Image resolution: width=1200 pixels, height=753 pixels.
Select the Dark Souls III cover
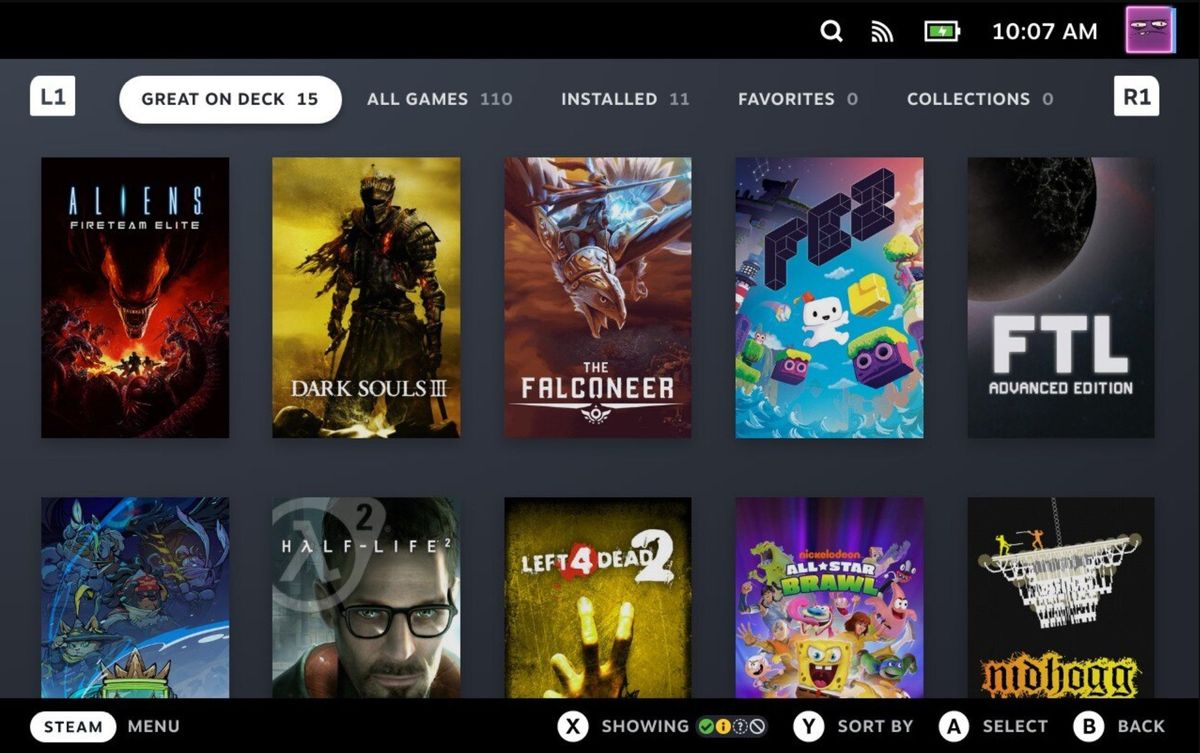[366, 297]
